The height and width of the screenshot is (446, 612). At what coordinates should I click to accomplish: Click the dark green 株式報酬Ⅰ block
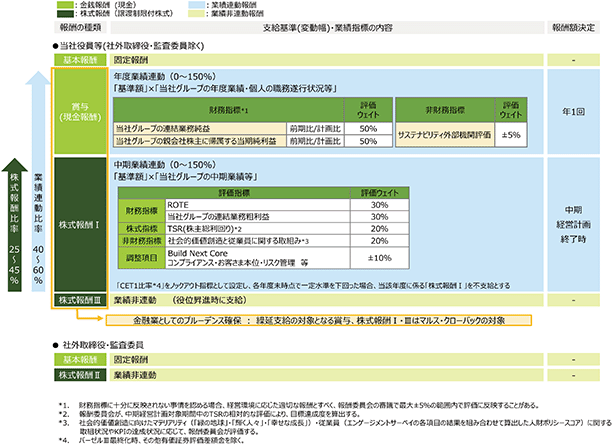[80, 225]
